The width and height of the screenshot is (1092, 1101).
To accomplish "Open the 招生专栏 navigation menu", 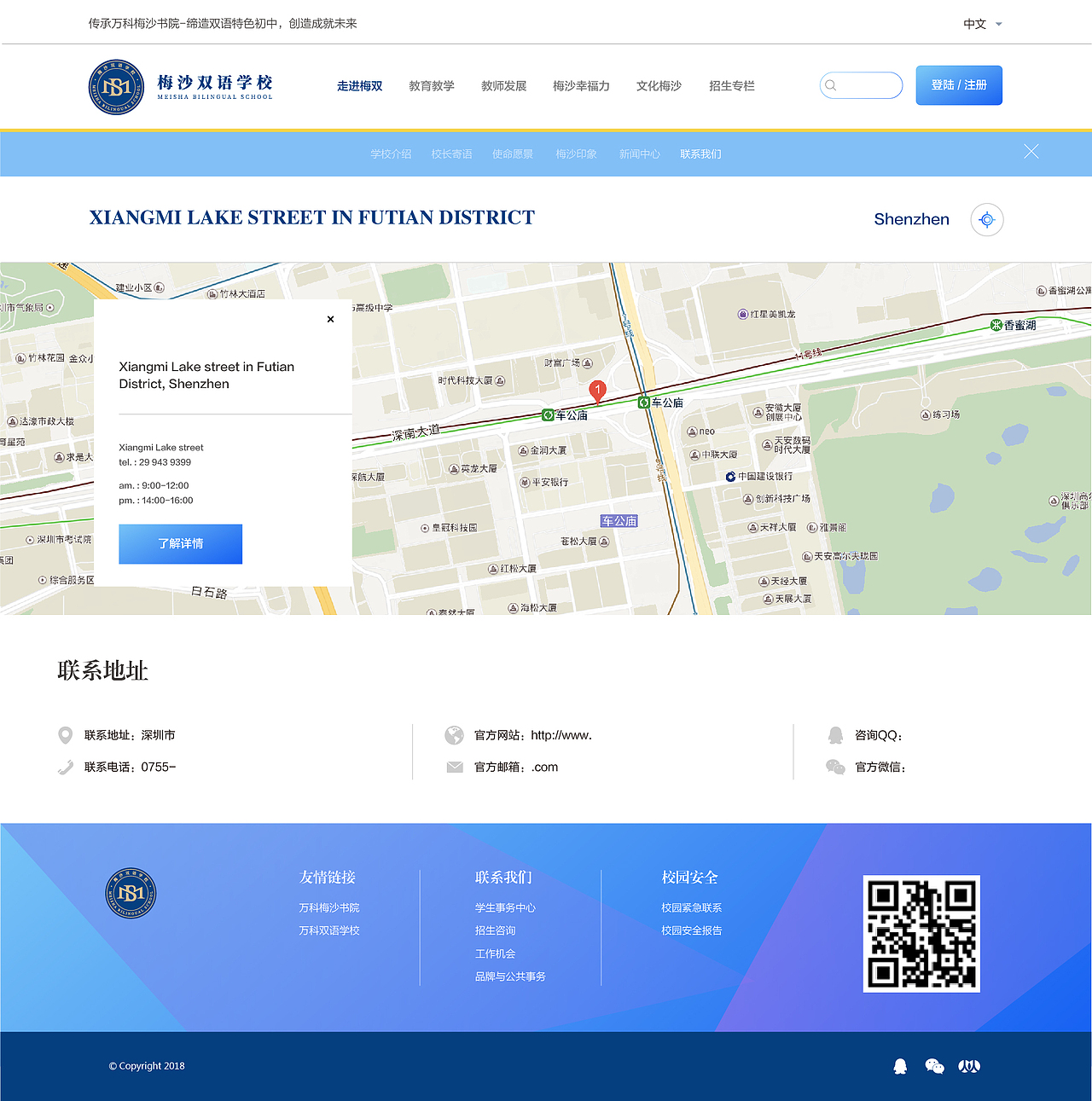I will coord(731,85).
